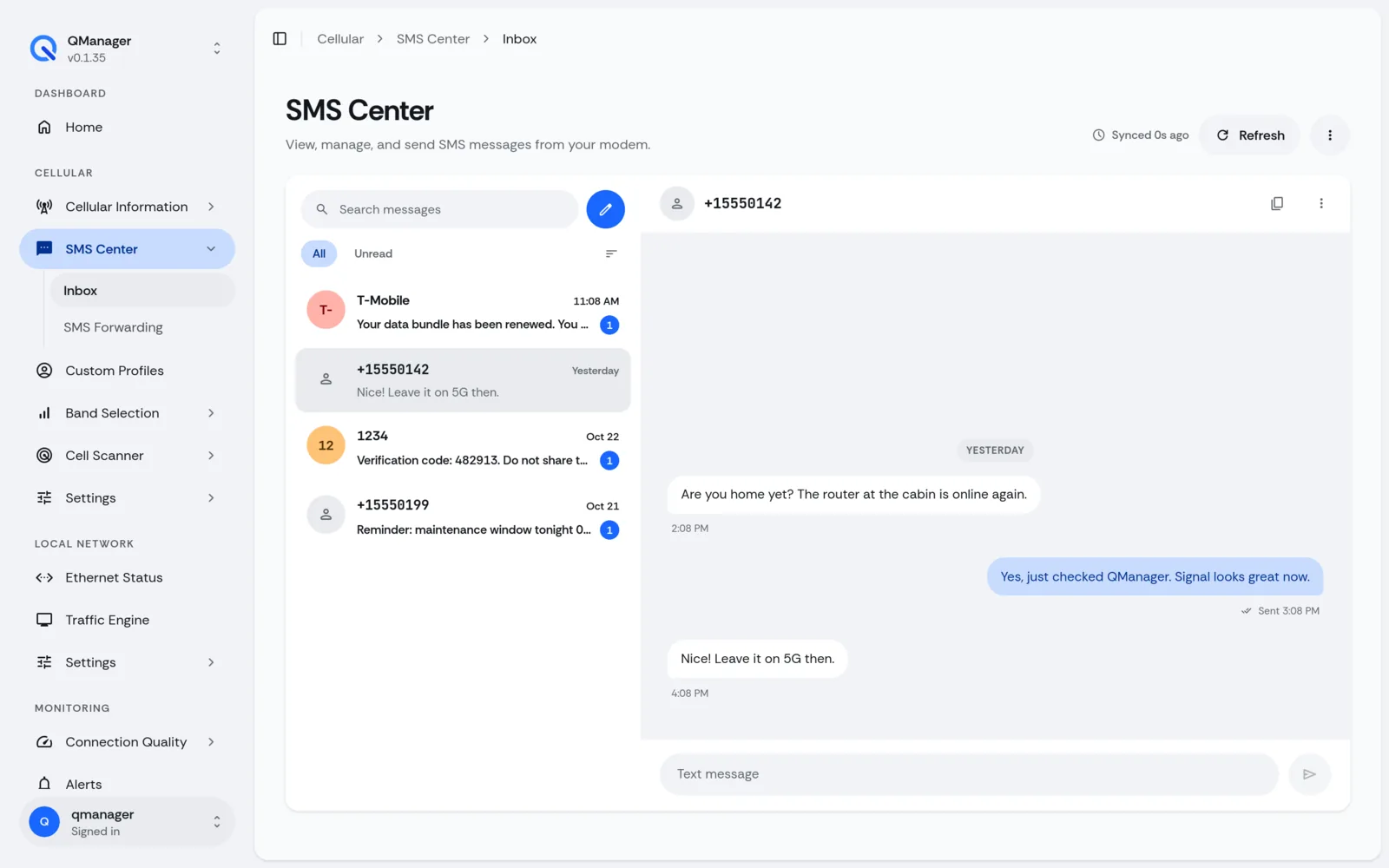This screenshot has height=868, width=1389.
Task: Select the All messages filter
Action: (x=319, y=253)
